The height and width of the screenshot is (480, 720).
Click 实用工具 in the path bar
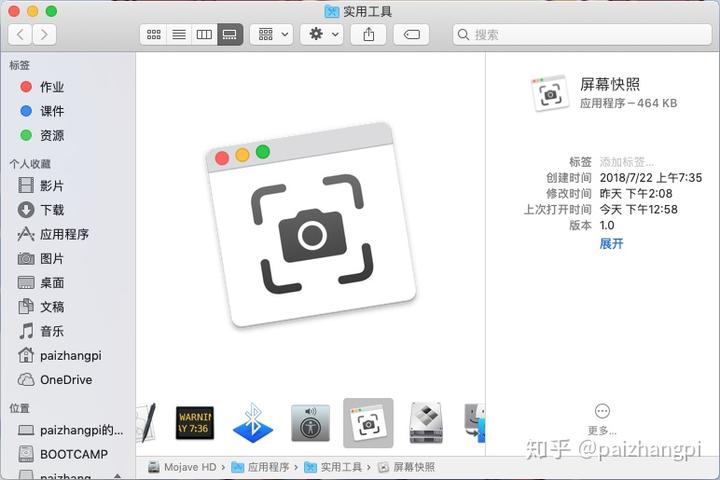[x=338, y=467]
